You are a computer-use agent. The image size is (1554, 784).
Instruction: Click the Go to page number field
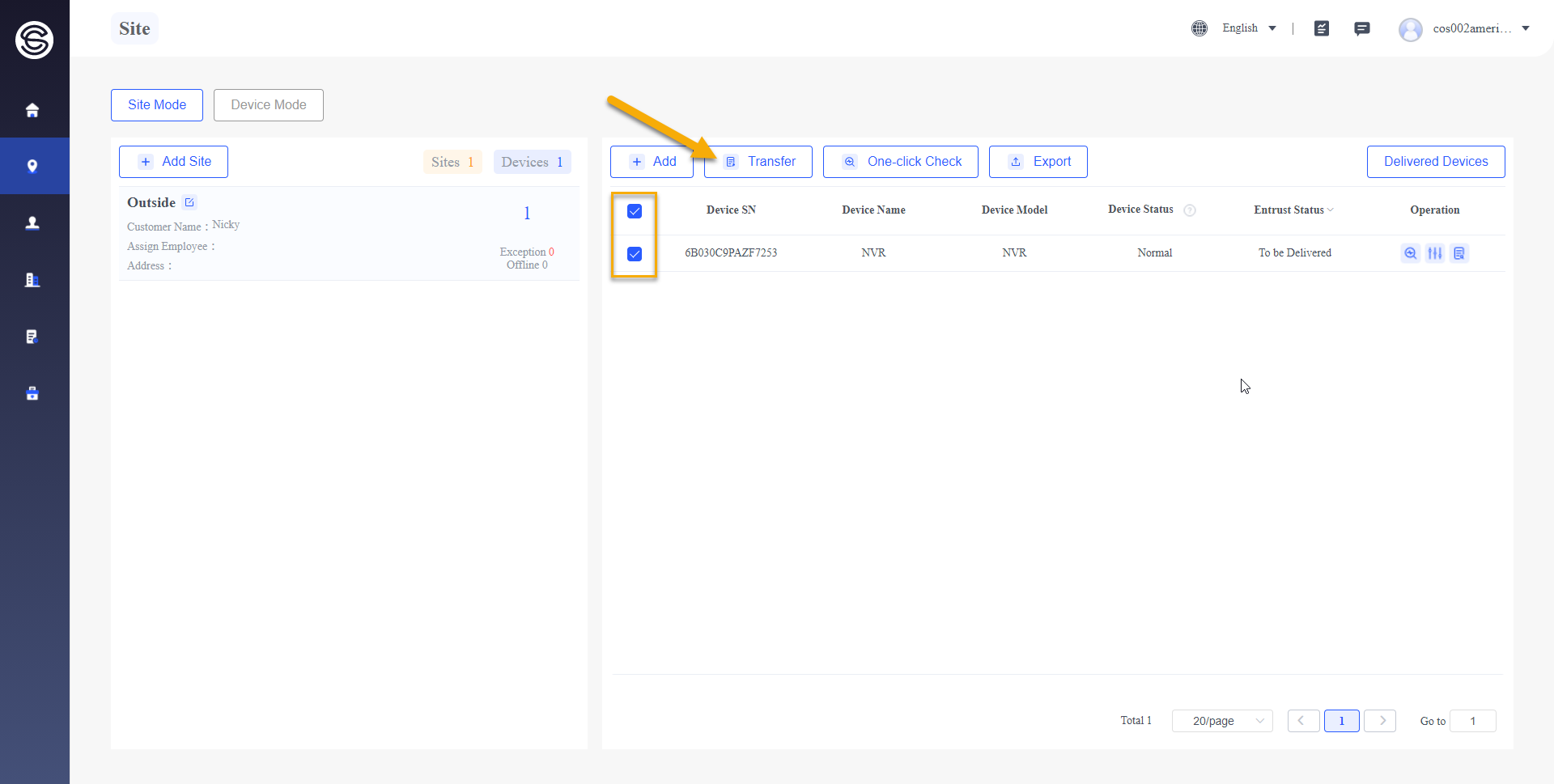click(1472, 721)
